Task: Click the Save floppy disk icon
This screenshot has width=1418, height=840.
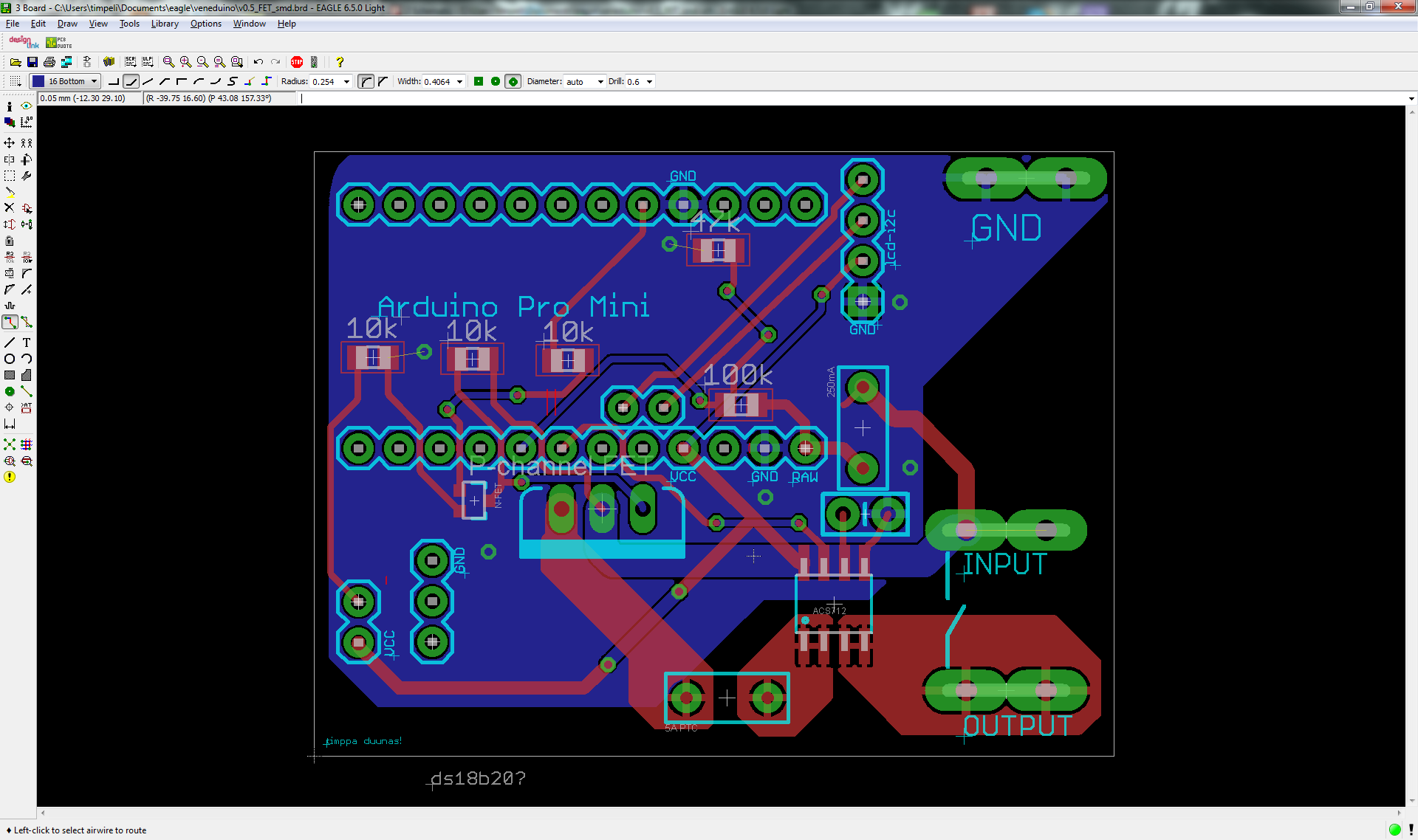Action: pos(32,62)
